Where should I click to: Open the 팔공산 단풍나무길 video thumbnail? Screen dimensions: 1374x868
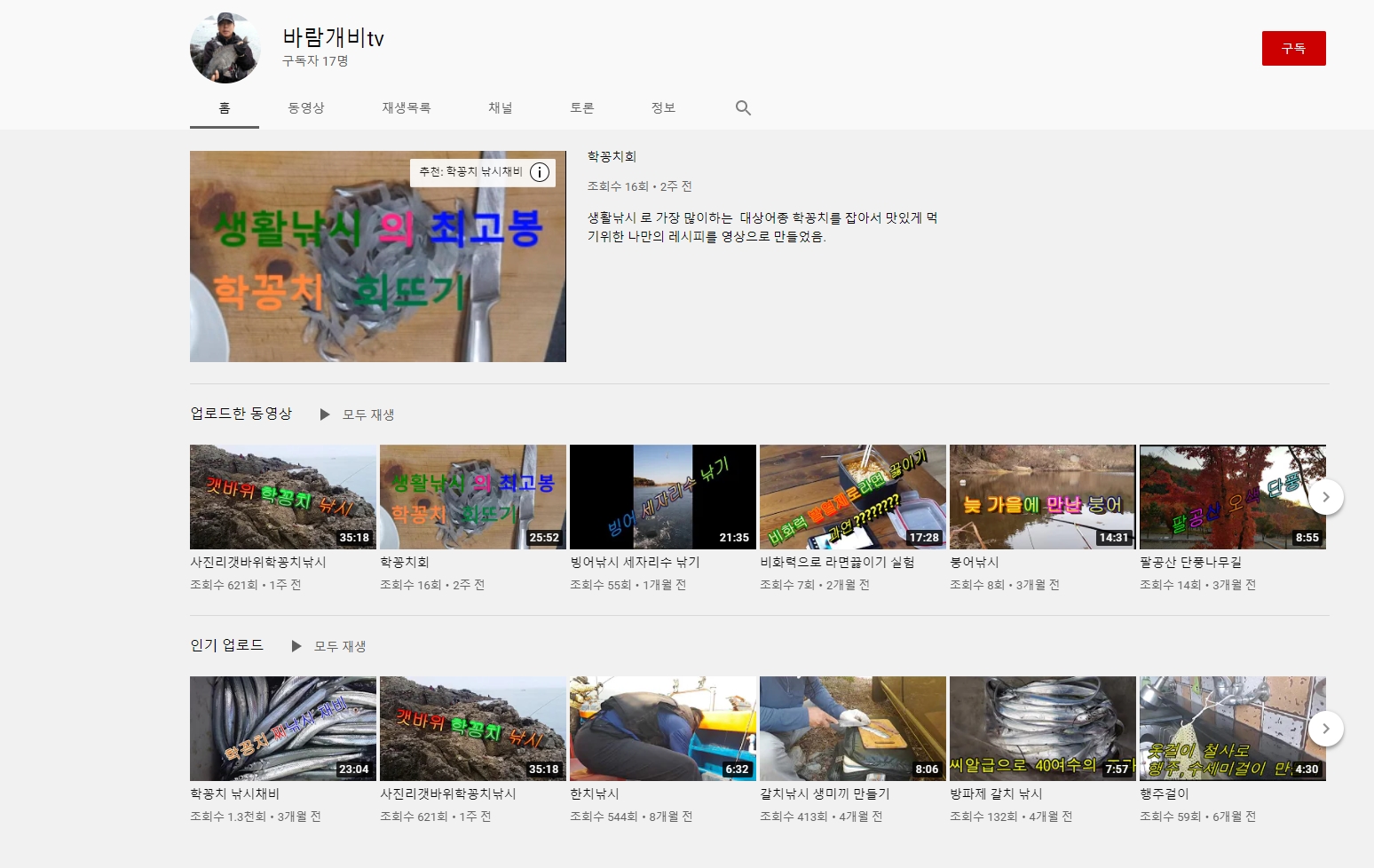pos(1232,497)
